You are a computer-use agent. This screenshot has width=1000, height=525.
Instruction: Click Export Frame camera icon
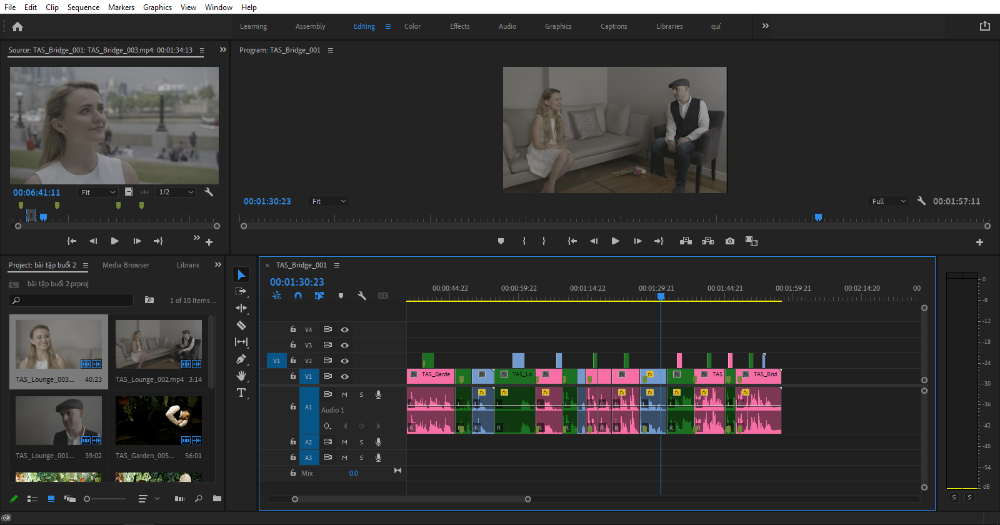point(730,241)
